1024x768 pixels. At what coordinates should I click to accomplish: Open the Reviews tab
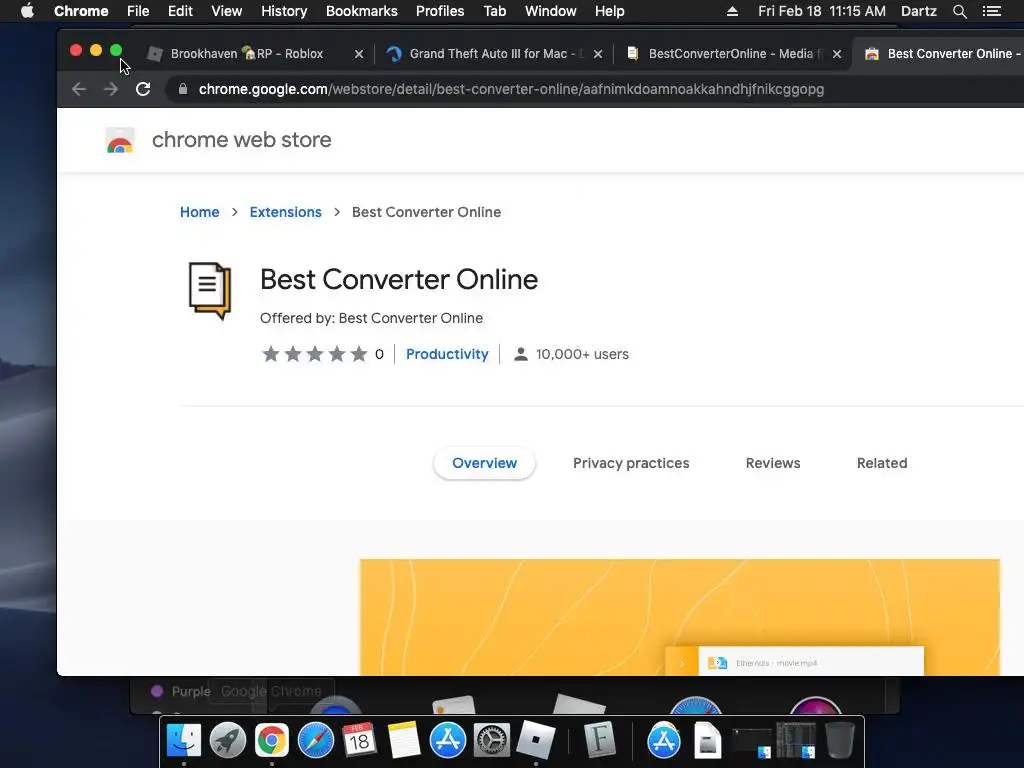pyautogui.click(x=773, y=463)
